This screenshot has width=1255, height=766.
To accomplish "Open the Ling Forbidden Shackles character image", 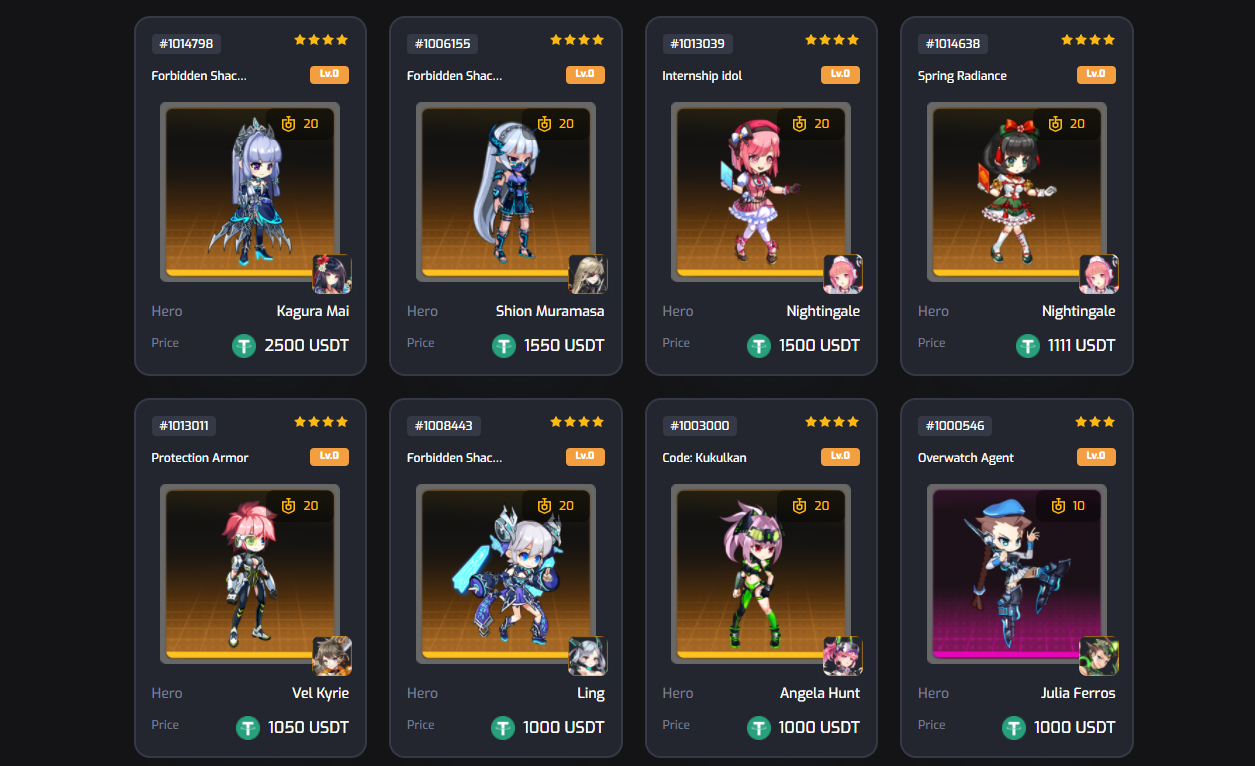I will tap(505, 574).
